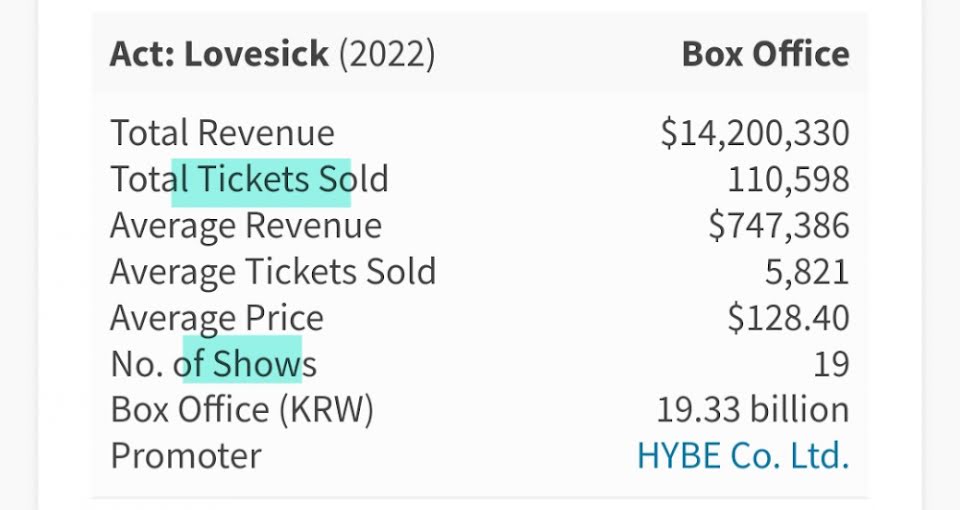Click the Average Tickets Sold label
960x510 pixels.
tap(272, 272)
